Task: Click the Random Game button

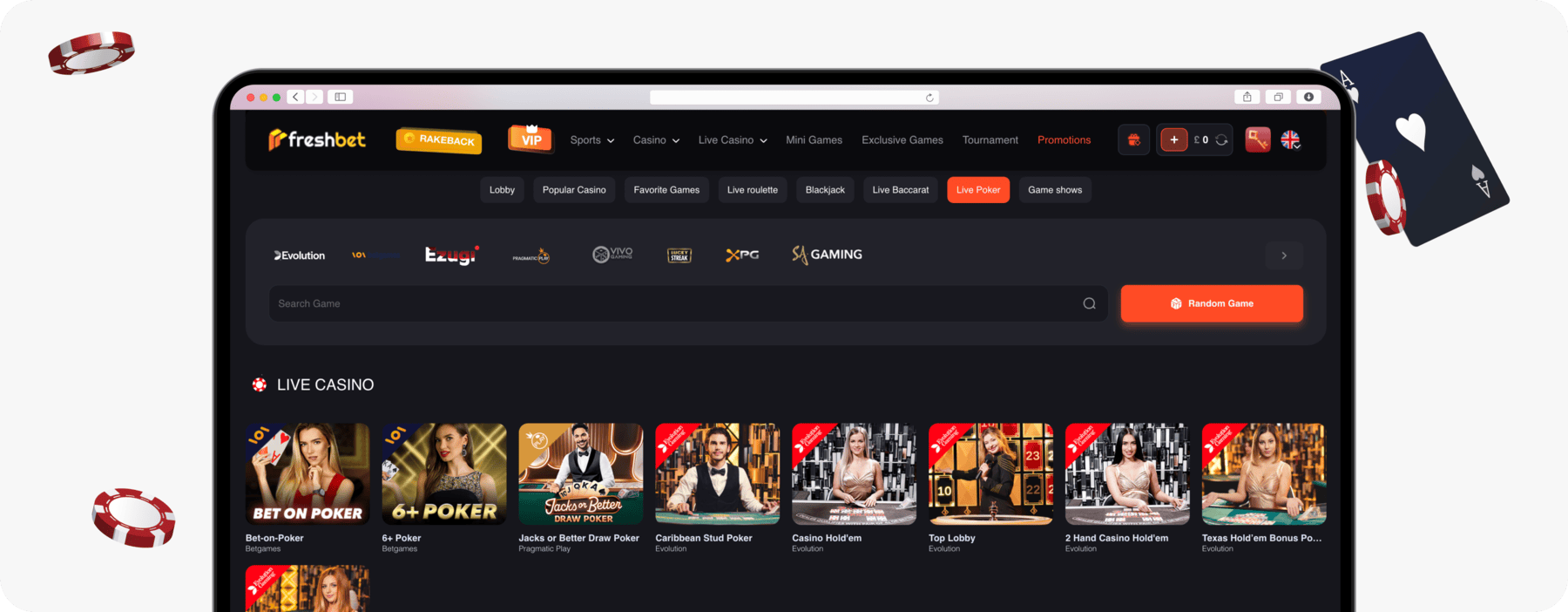Action: coord(1212,303)
